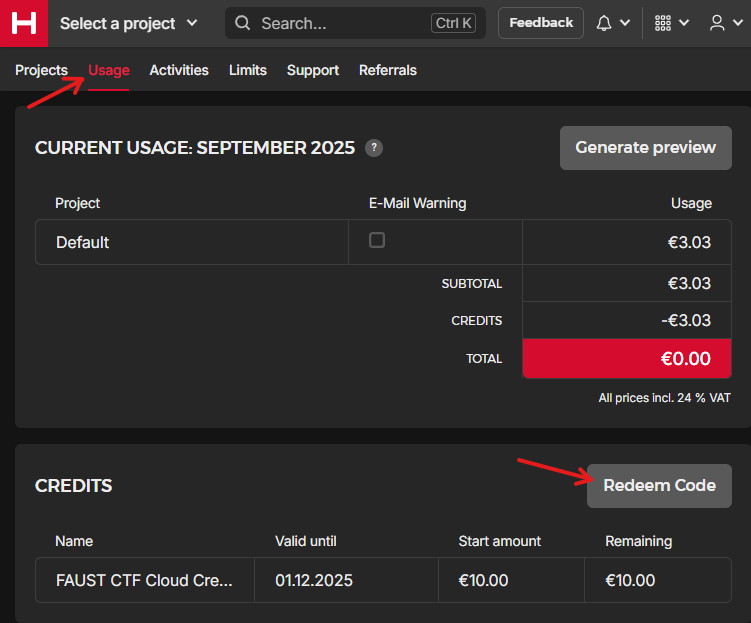This screenshot has height=623, width=751.
Task: Open the user account menu
Action: [717, 23]
